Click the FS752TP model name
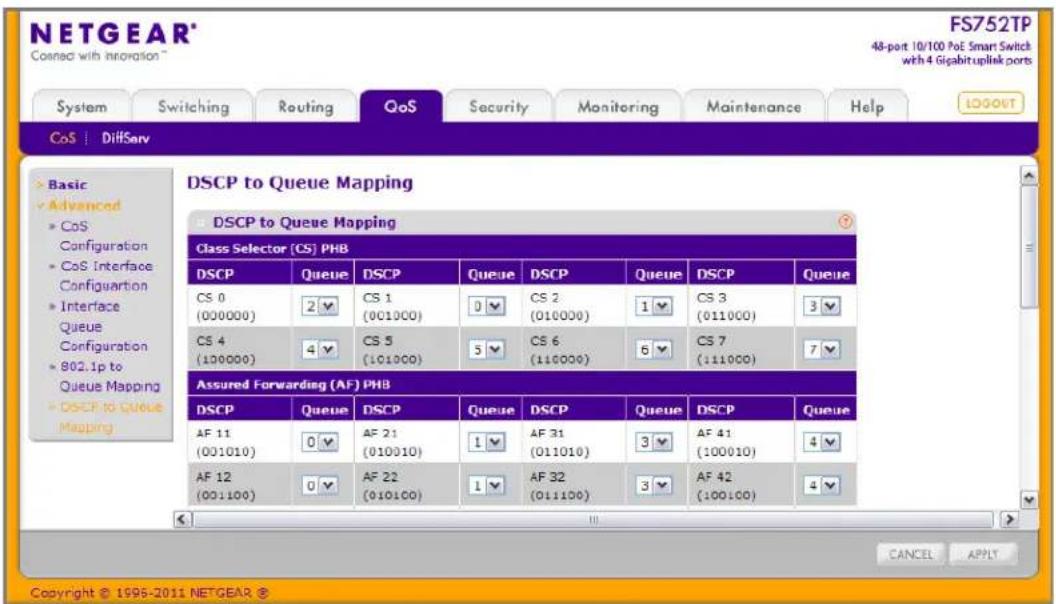 (x=989, y=25)
